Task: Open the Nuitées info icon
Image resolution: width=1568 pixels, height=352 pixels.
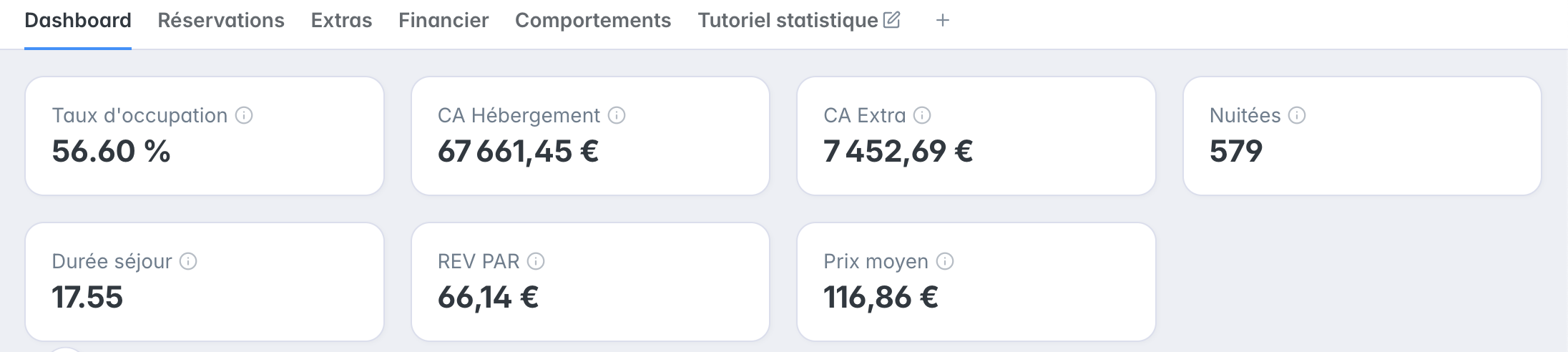Action: coord(1297,115)
